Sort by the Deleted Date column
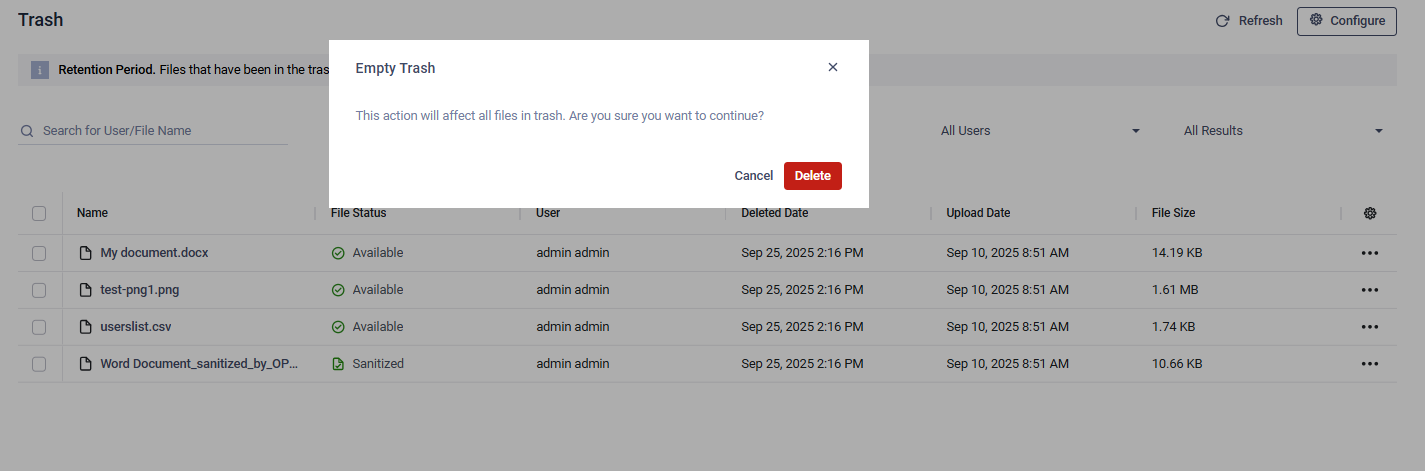This screenshot has width=1425, height=471. tap(775, 213)
